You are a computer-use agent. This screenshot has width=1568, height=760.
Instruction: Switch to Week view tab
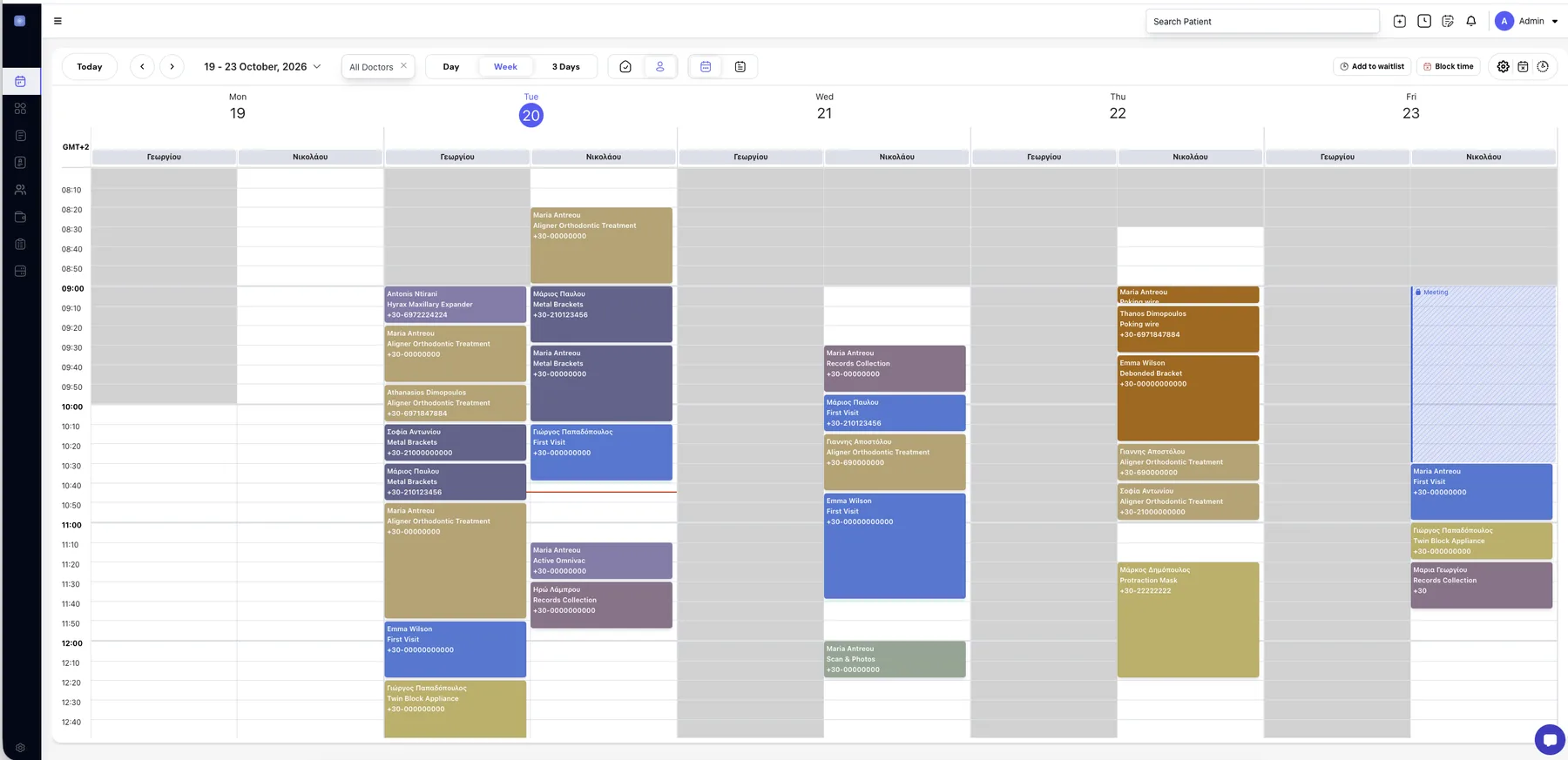[505, 66]
